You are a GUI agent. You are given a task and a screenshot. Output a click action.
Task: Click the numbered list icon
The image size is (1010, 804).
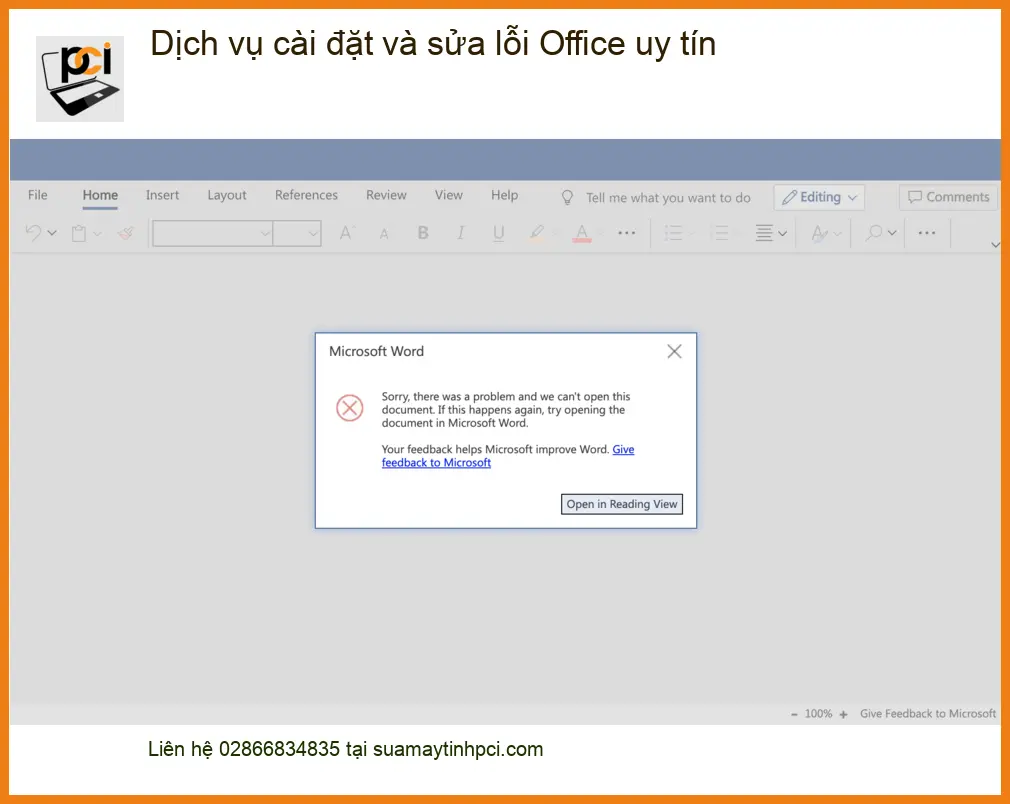point(720,233)
